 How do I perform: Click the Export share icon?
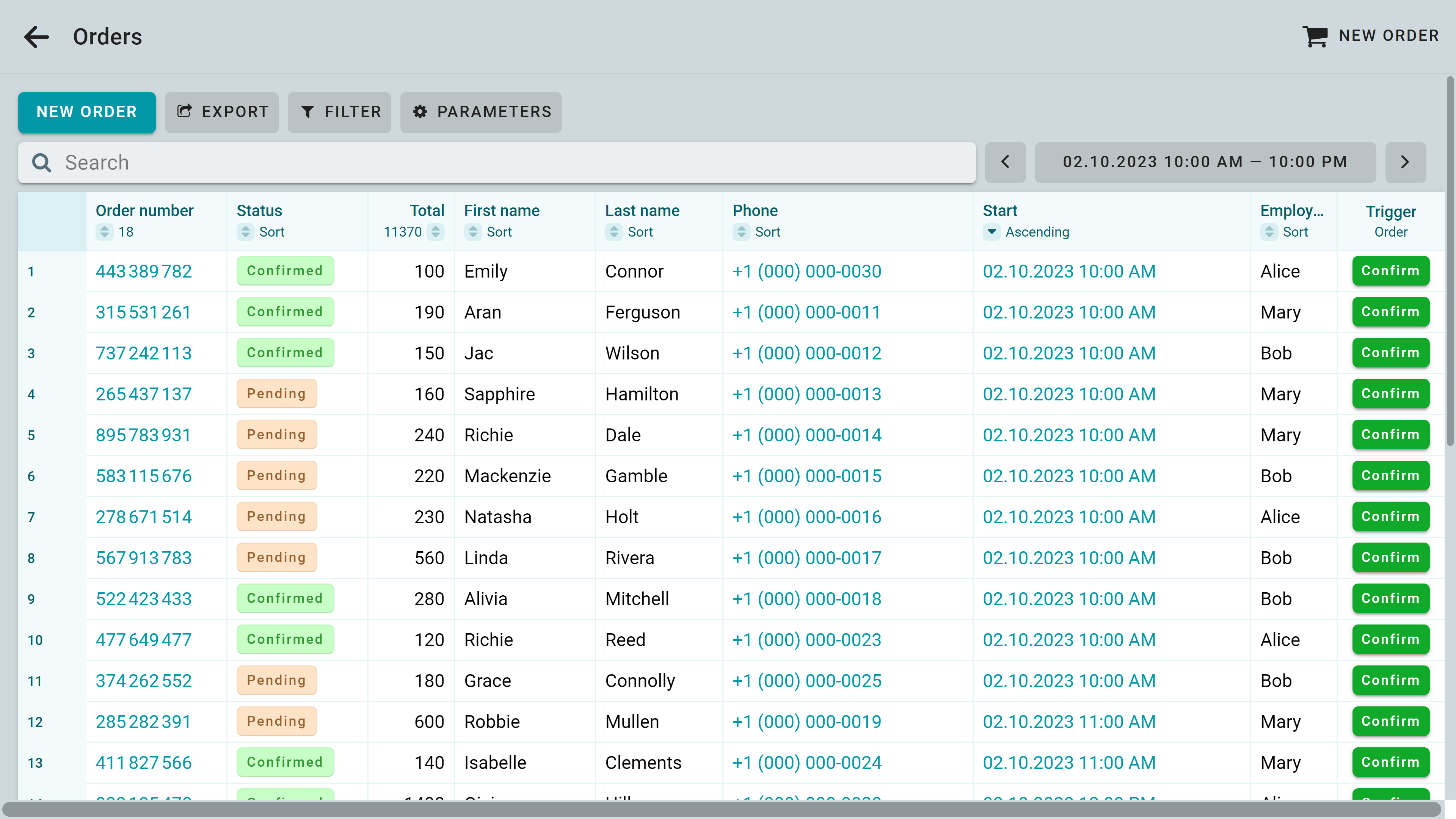[x=184, y=111]
